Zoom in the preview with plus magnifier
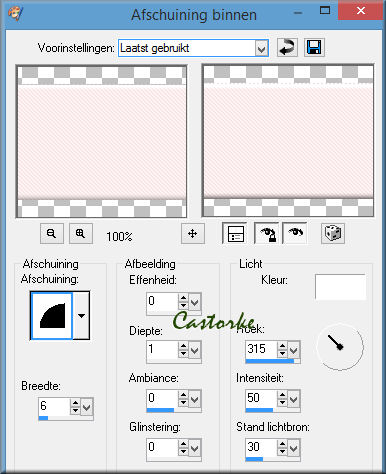386x474 pixels. [x=80, y=233]
